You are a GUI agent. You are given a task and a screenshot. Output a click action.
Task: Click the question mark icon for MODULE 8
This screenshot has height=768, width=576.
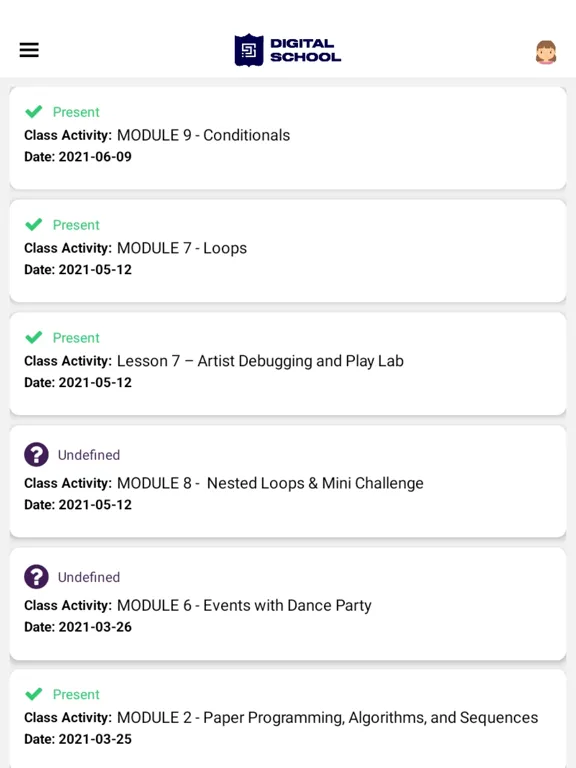[36, 455]
